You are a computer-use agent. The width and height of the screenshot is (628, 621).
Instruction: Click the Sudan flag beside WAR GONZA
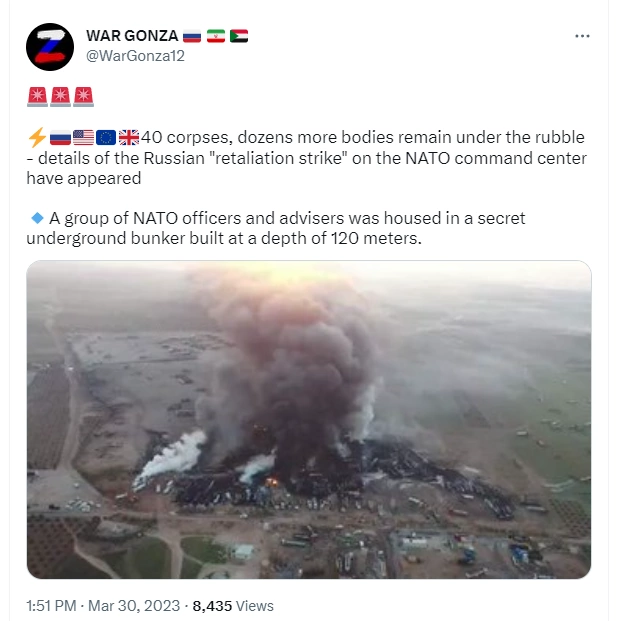coord(239,36)
